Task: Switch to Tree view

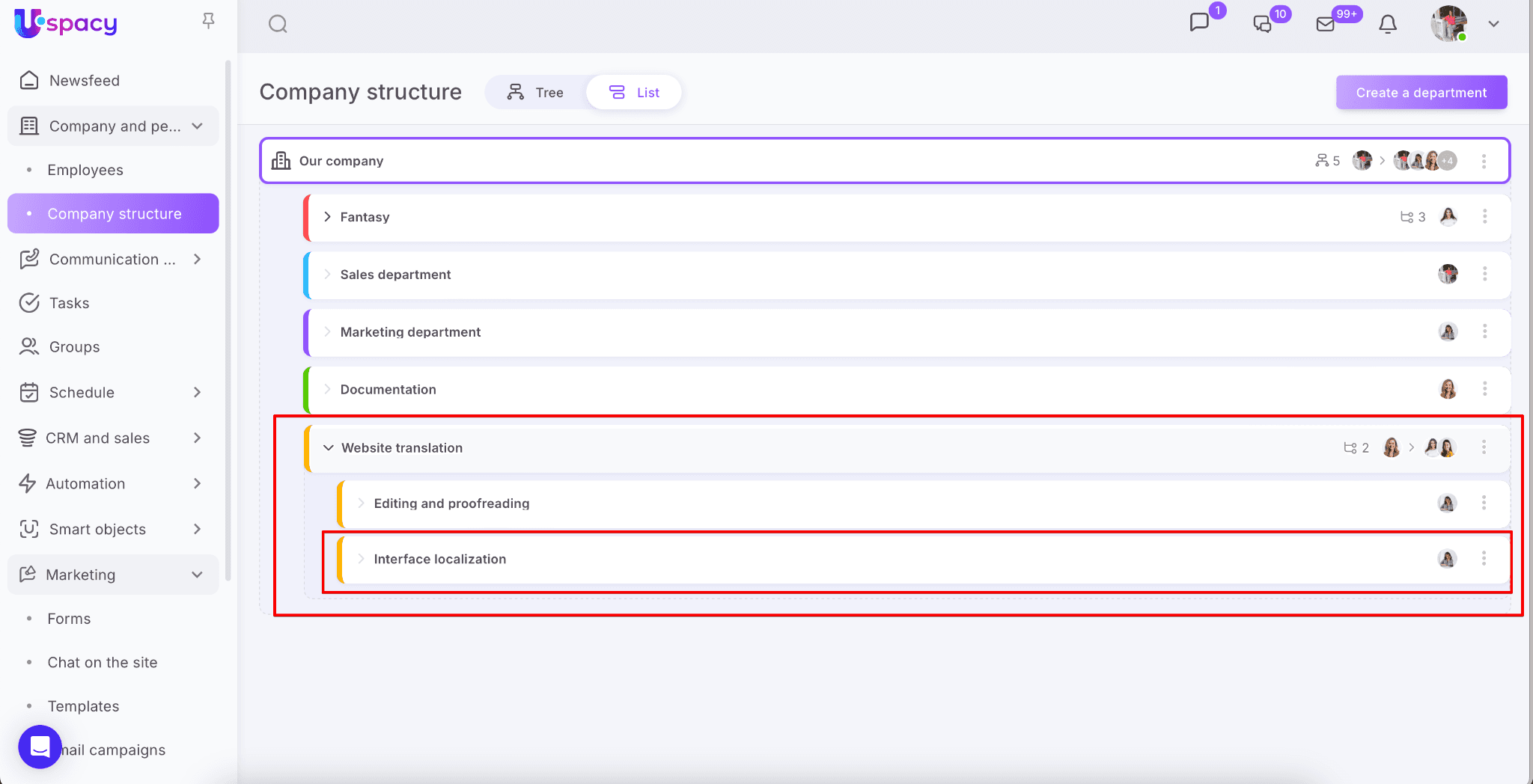Action: pyautogui.click(x=536, y=93)
